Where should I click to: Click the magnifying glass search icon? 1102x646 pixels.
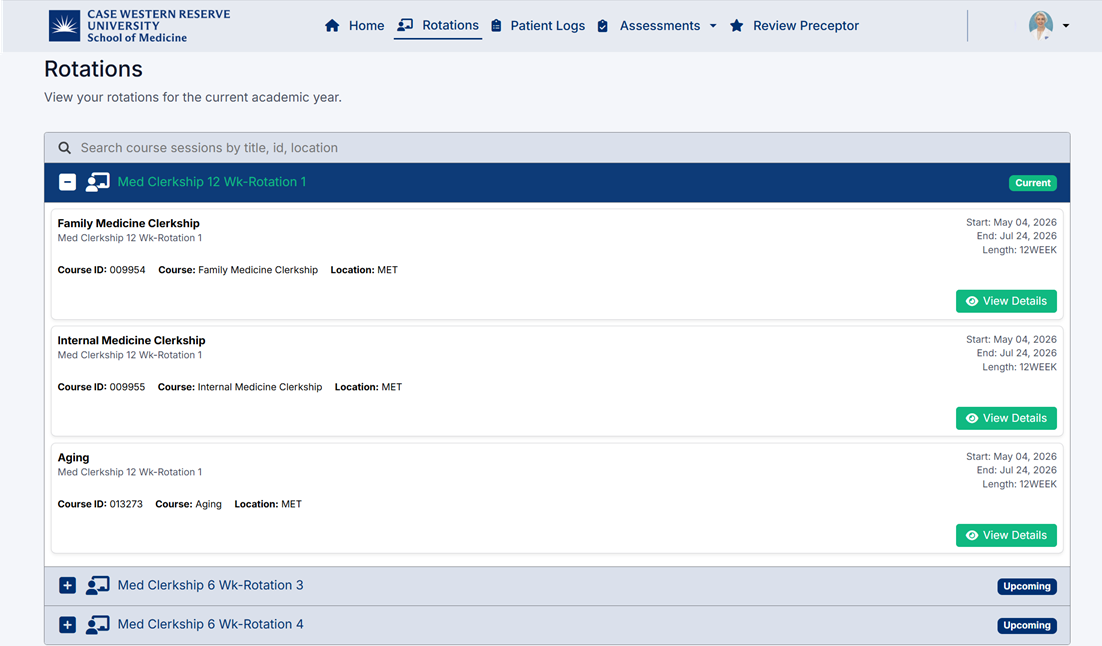(x=64, y=147)
